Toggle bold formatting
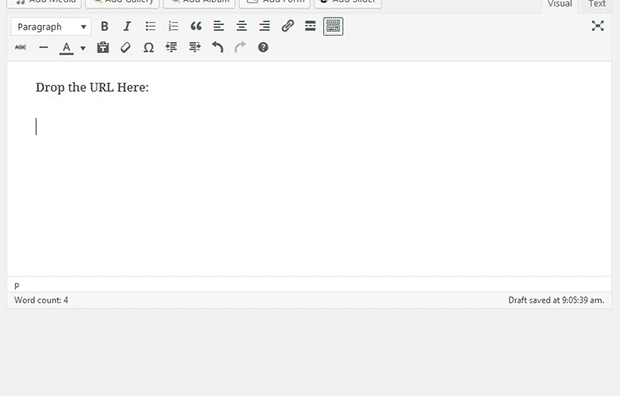The width and height of the screenshot is (620, 396). click(104, 27)
